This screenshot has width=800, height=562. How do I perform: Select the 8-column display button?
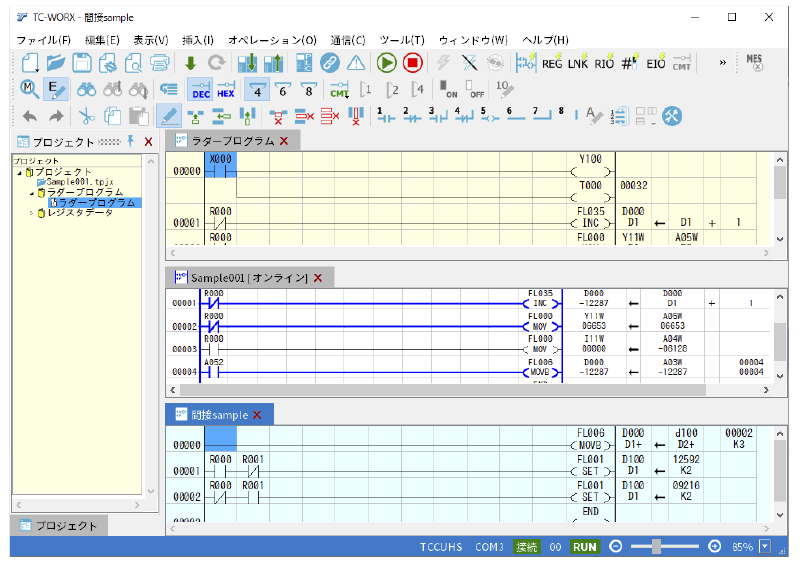(309, 89)
